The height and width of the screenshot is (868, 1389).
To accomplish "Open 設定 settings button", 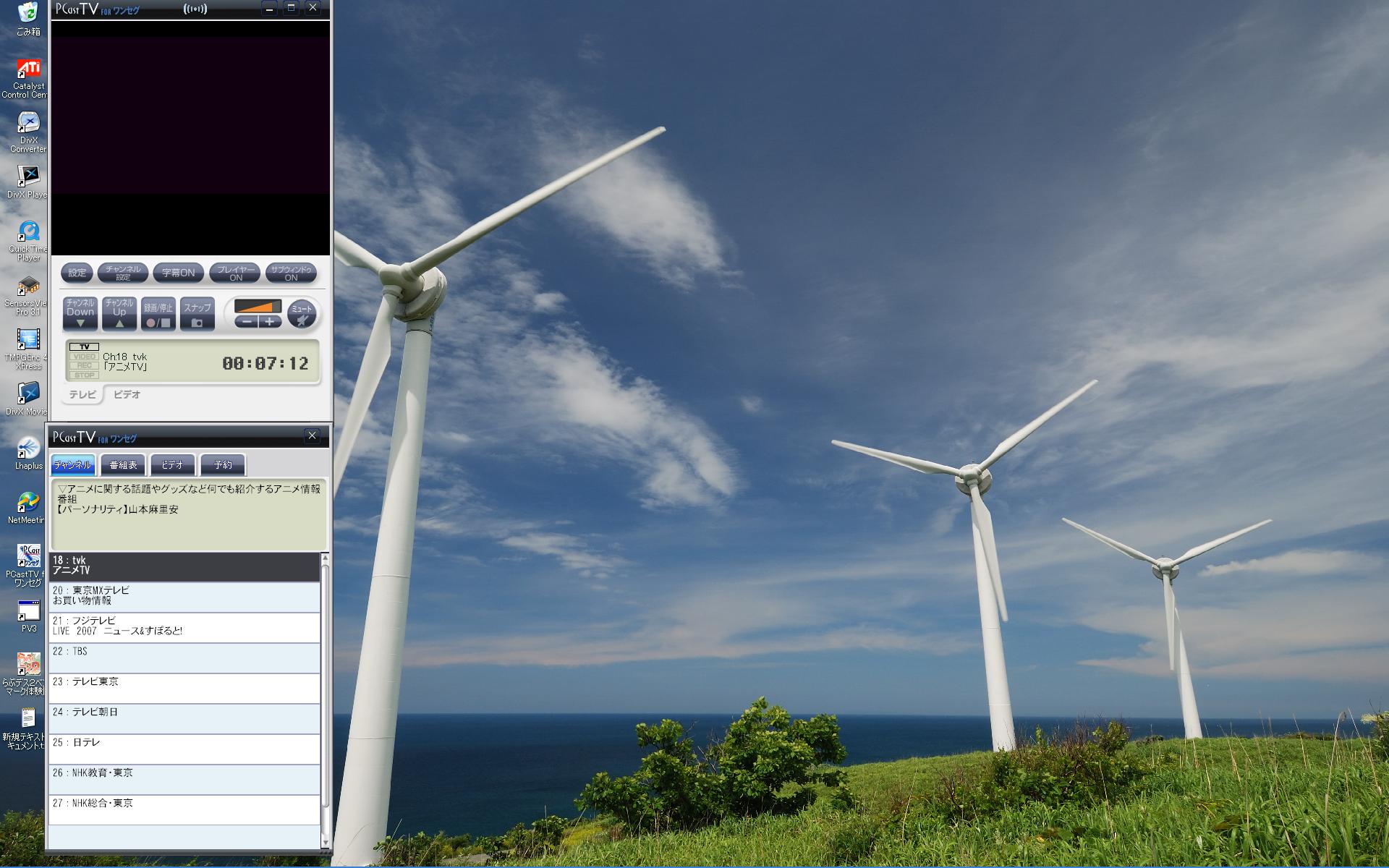I will point(77,273).
